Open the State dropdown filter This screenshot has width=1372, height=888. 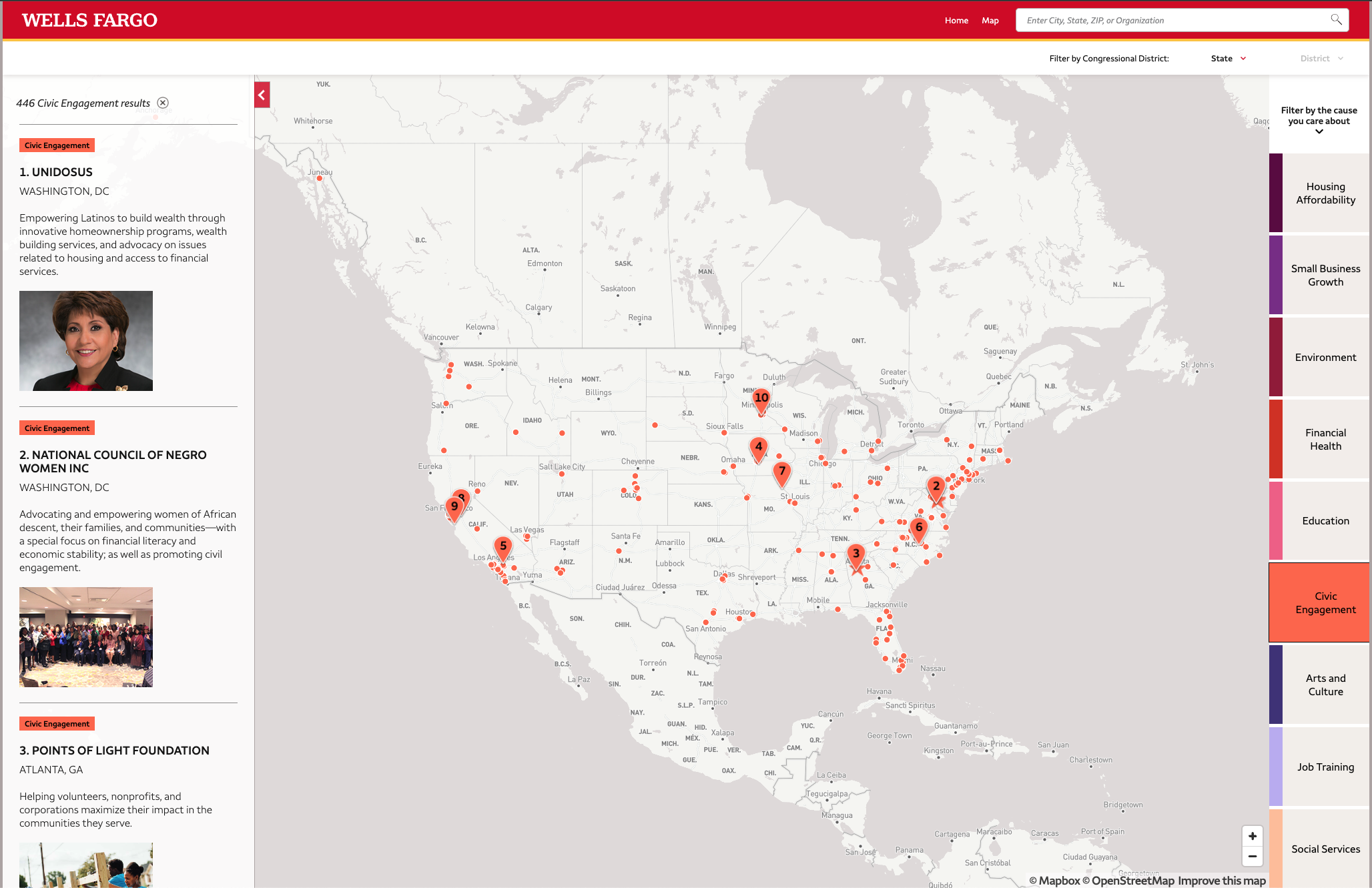[x=1228, y=59]
